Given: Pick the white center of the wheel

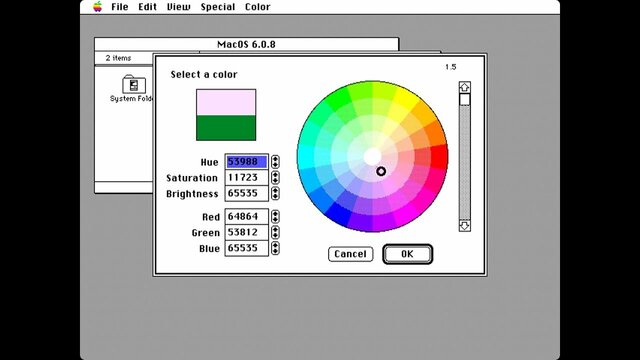Looking at the screenshot, I should click(x=372, y=156).
